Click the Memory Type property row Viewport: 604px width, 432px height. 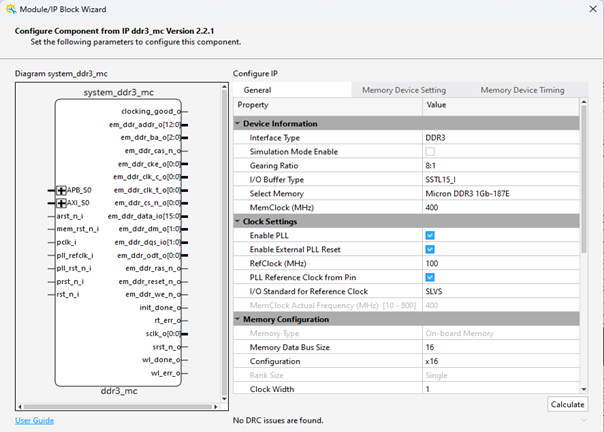(x=406, y=333)
